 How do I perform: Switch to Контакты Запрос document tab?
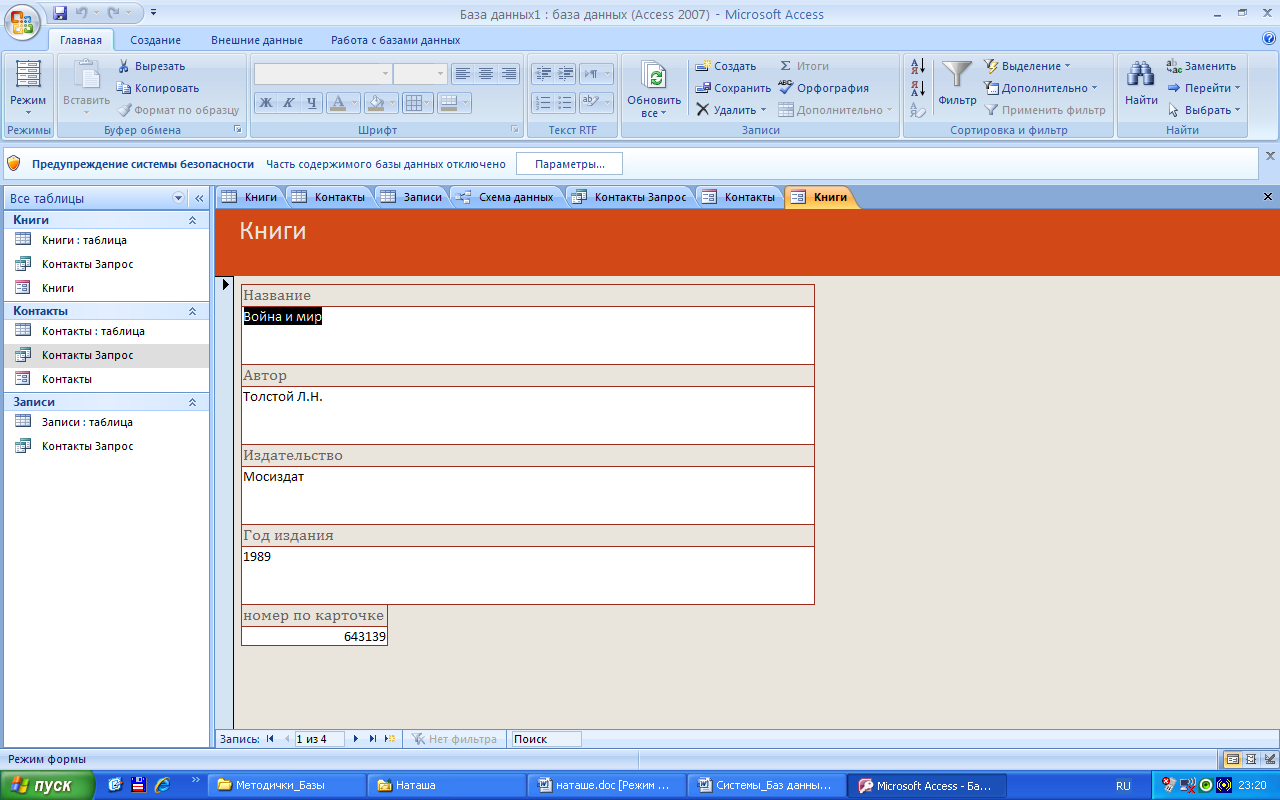point(630,197)
